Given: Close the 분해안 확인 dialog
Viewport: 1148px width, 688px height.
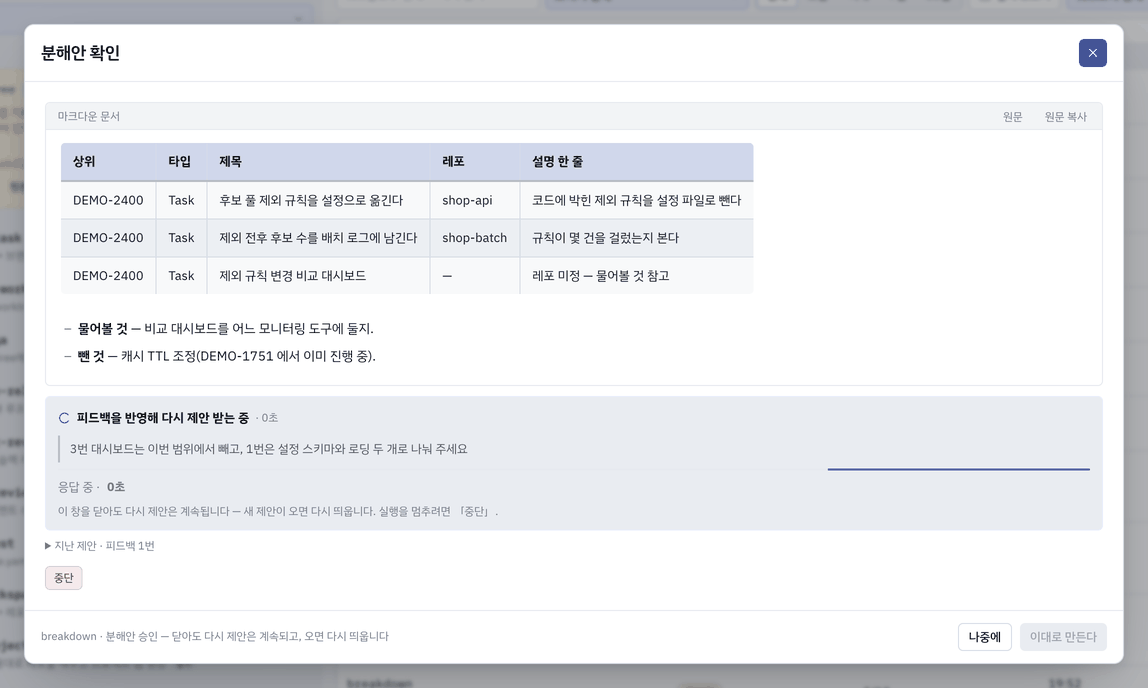Looking at the screenshot, I should (x=1092, y=53).
